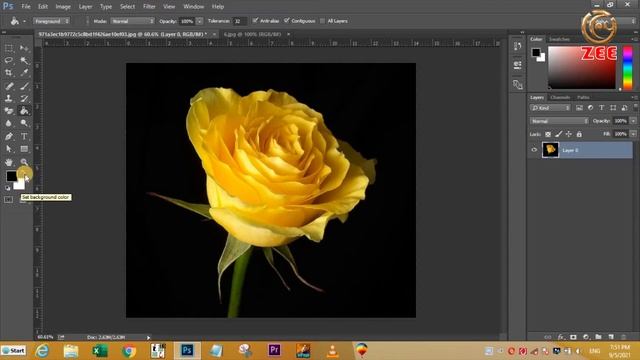The width and height of the screenshot is (640, 360).
Task: Add a layer mask
Action: pos(573,337)
